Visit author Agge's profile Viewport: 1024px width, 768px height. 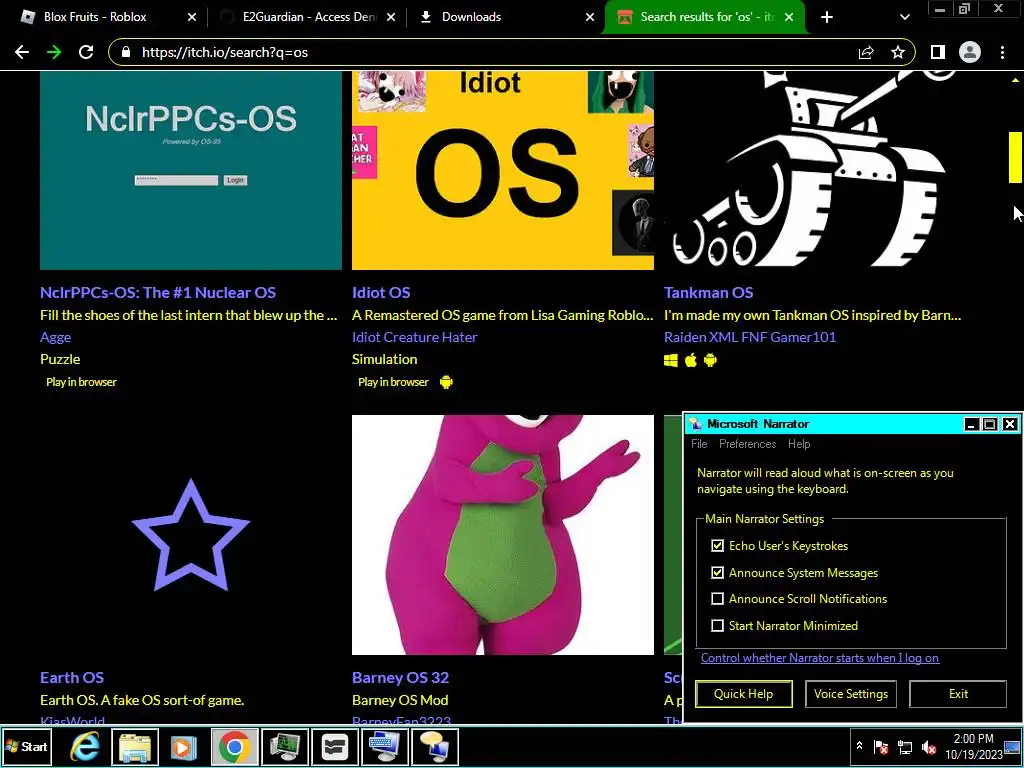pos(56,338)
